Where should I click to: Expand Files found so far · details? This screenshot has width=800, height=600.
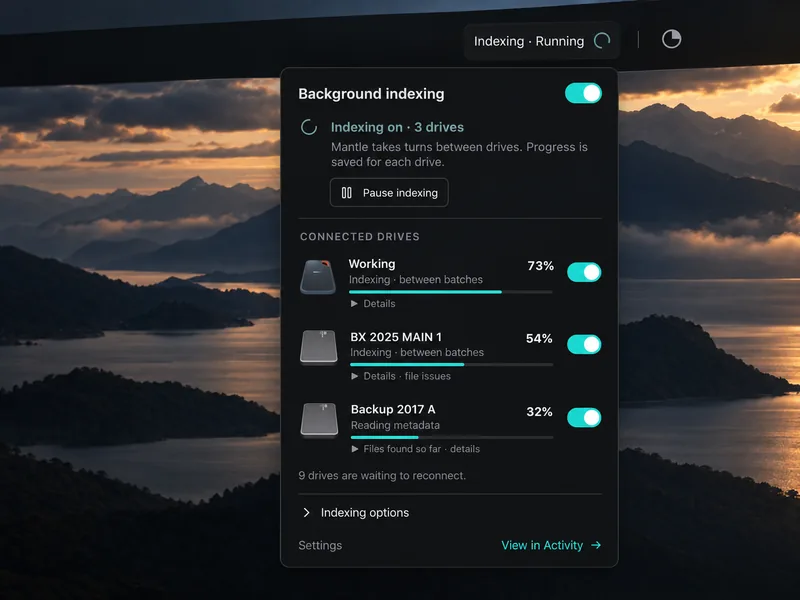(x=416, y=449)
